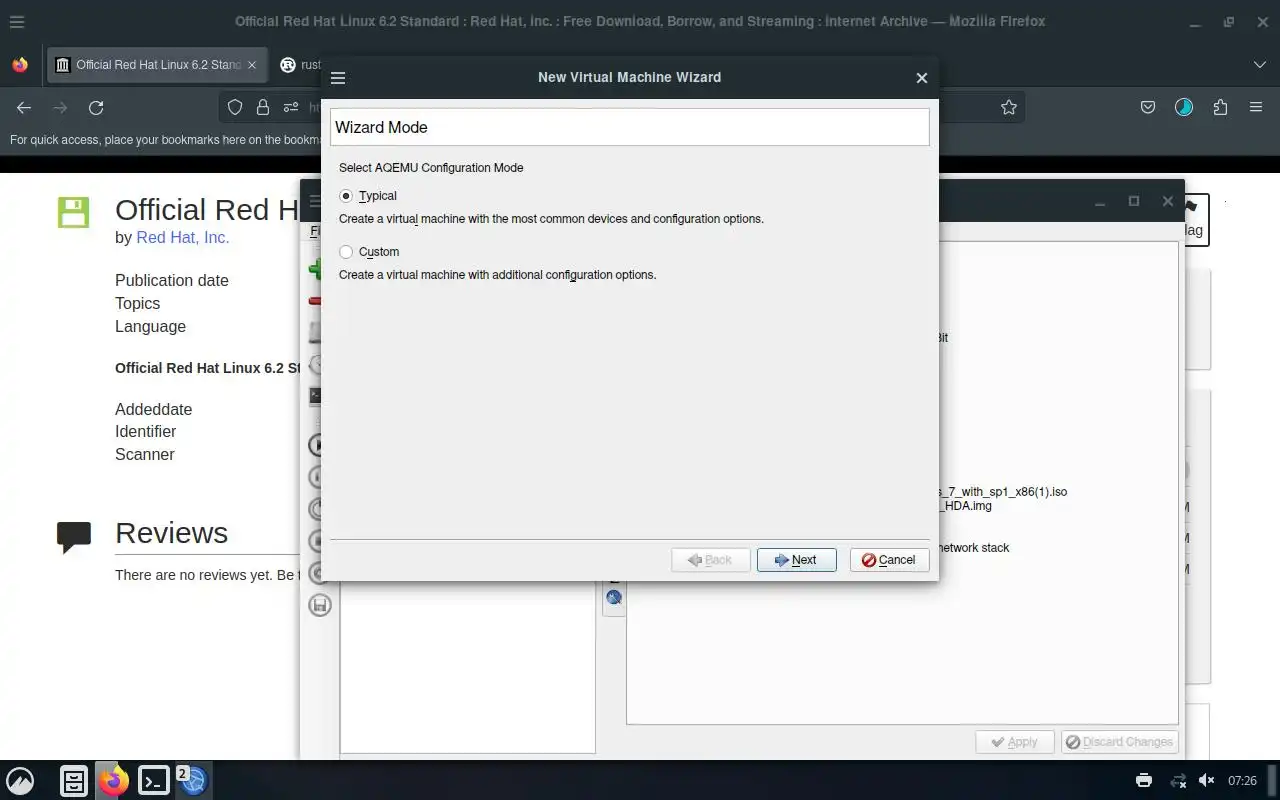Click the Scanner metadata label
1280x800 pixels.
click(x=145, y=455)
